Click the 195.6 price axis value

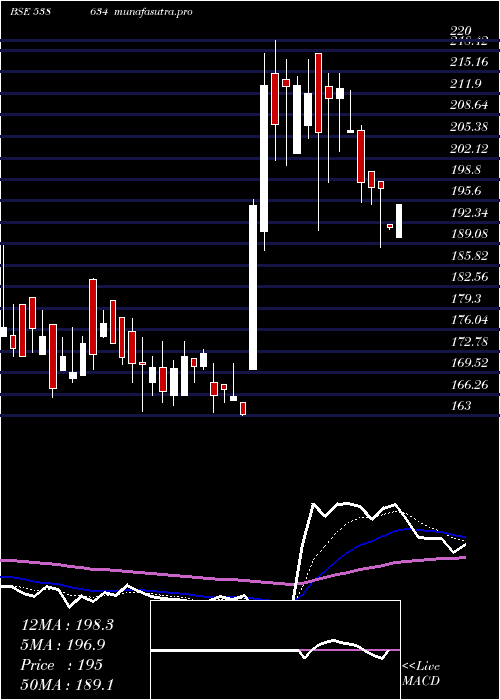pos(466,191)
